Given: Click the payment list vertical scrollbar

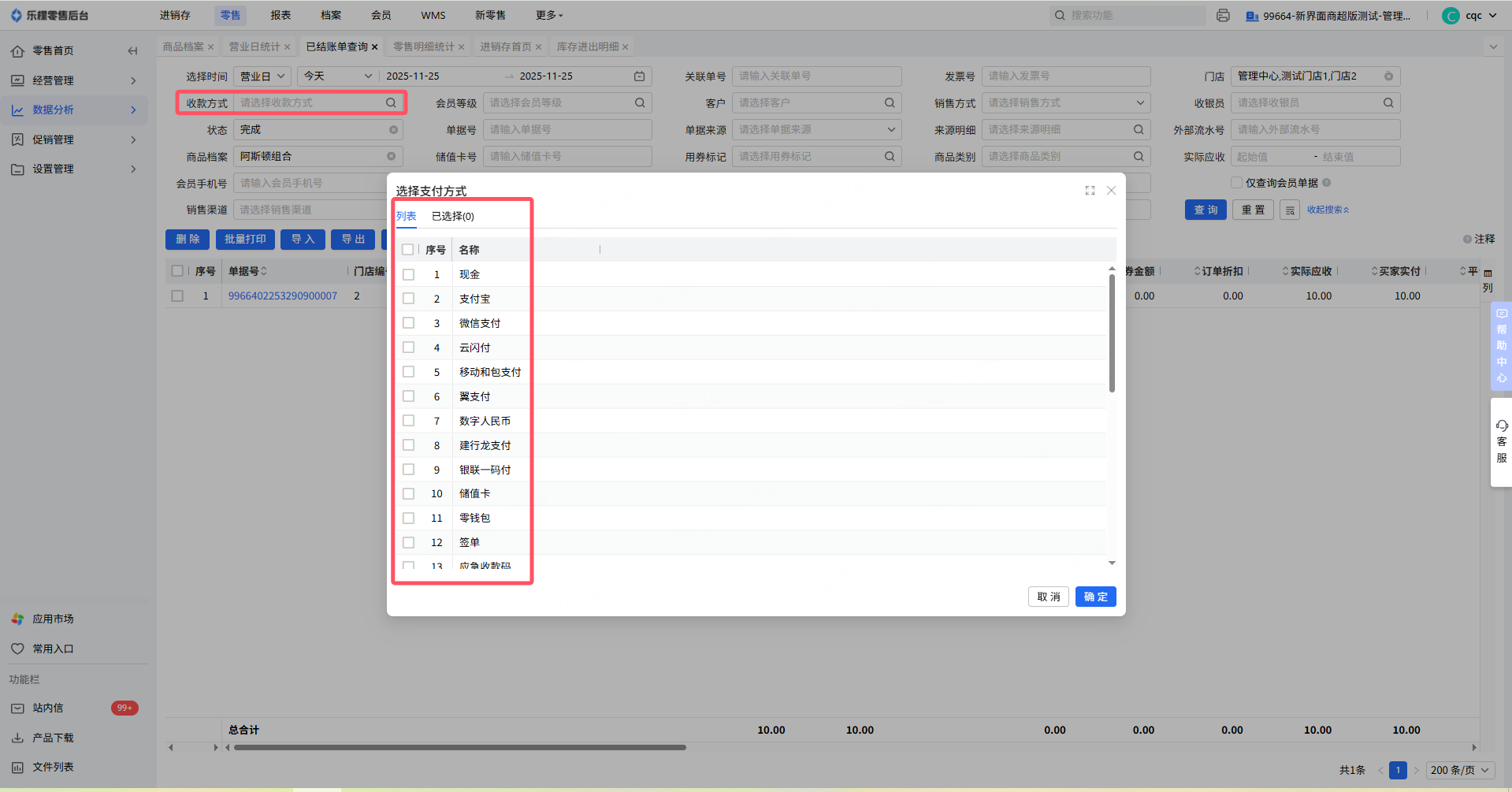Looking at the screenshot, I should coord(1112,333).
